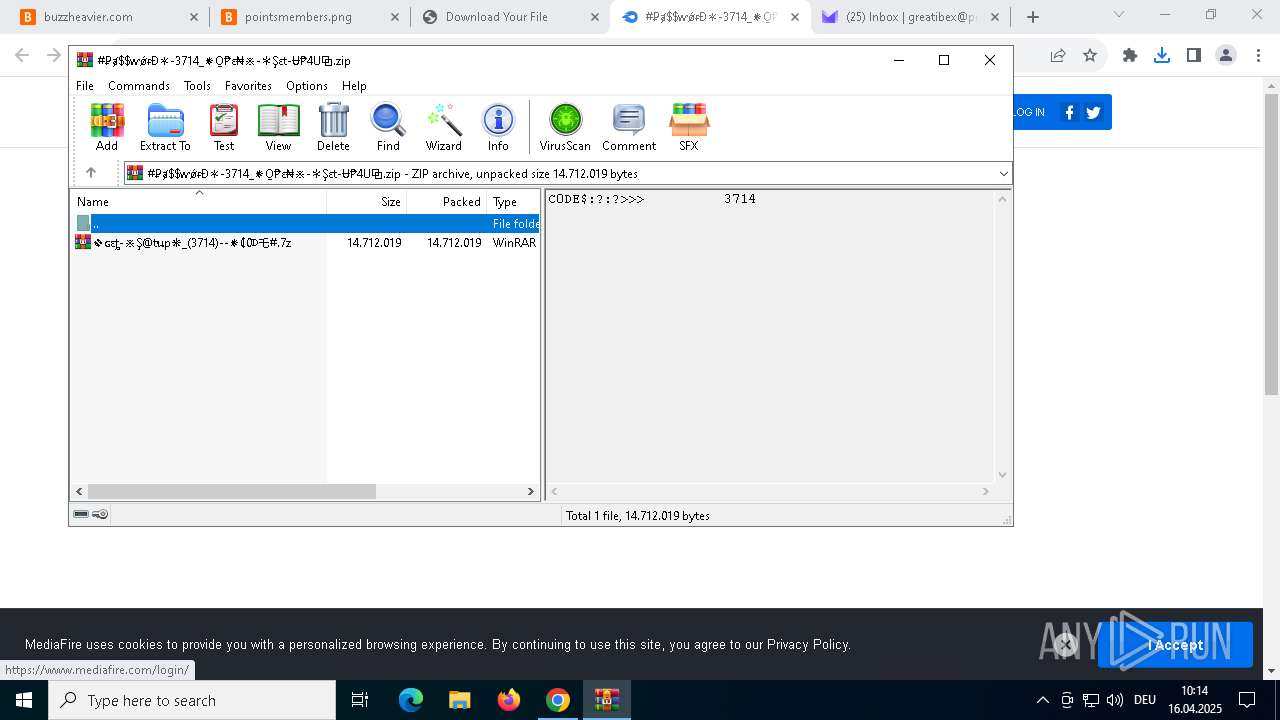
Task: Launch the Wizard tool
Action: (x=444, y=128)
